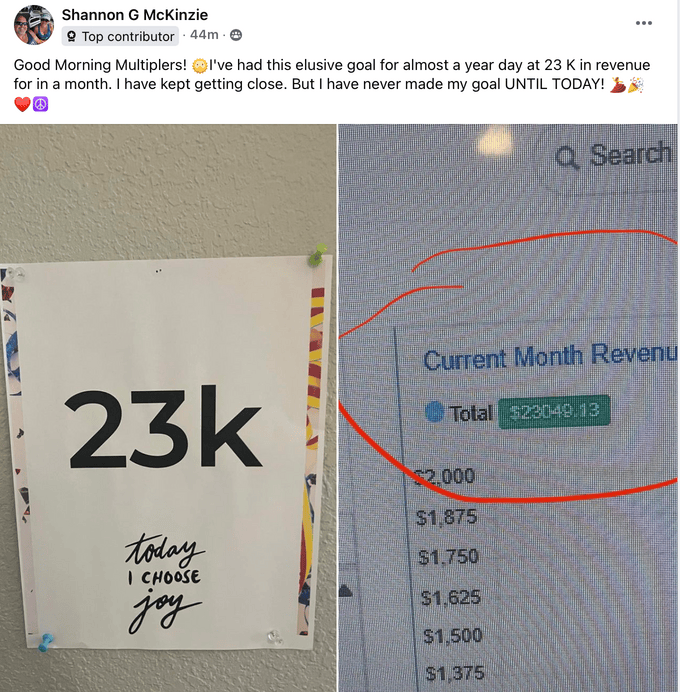Click the green $23049.13 total badge
The image size is (680, 692).
point(554,412)
